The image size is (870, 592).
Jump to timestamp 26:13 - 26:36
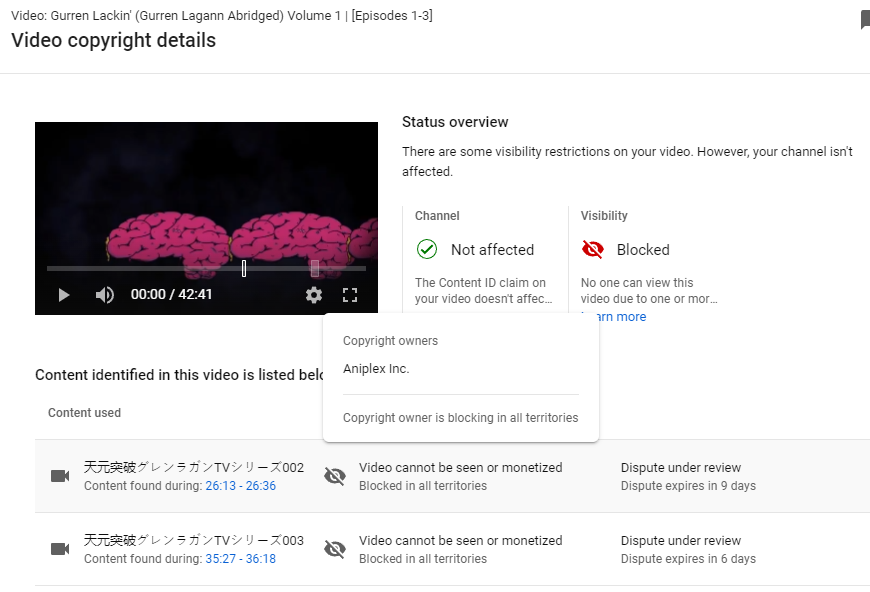coord(240,485)
